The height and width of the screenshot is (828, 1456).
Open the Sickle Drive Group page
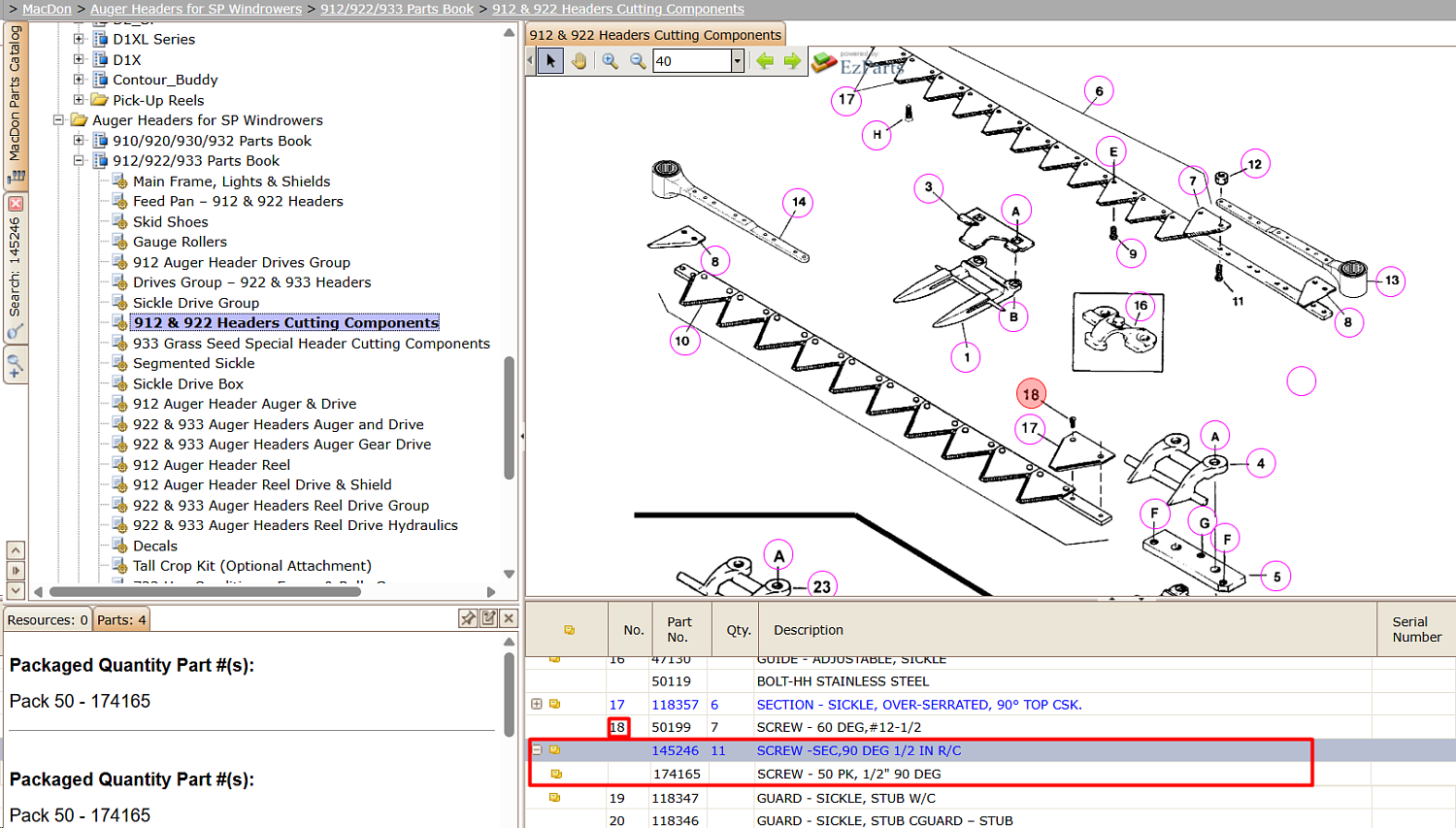tap(196, 303)
